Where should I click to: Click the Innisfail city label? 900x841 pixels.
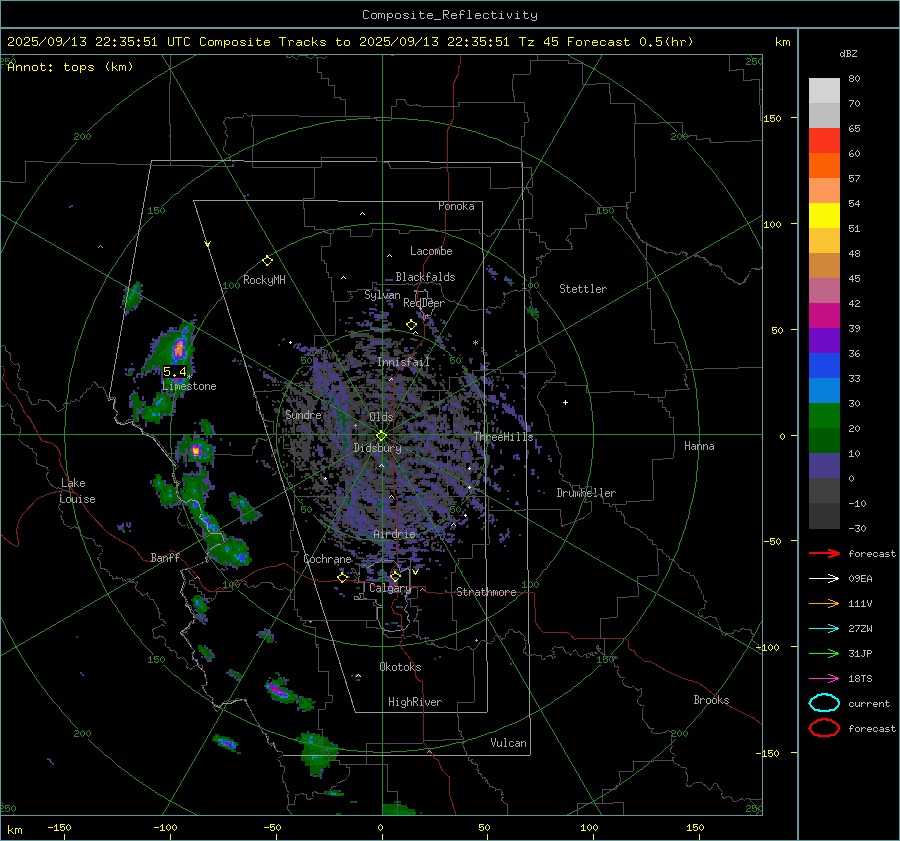click(403, 362)
